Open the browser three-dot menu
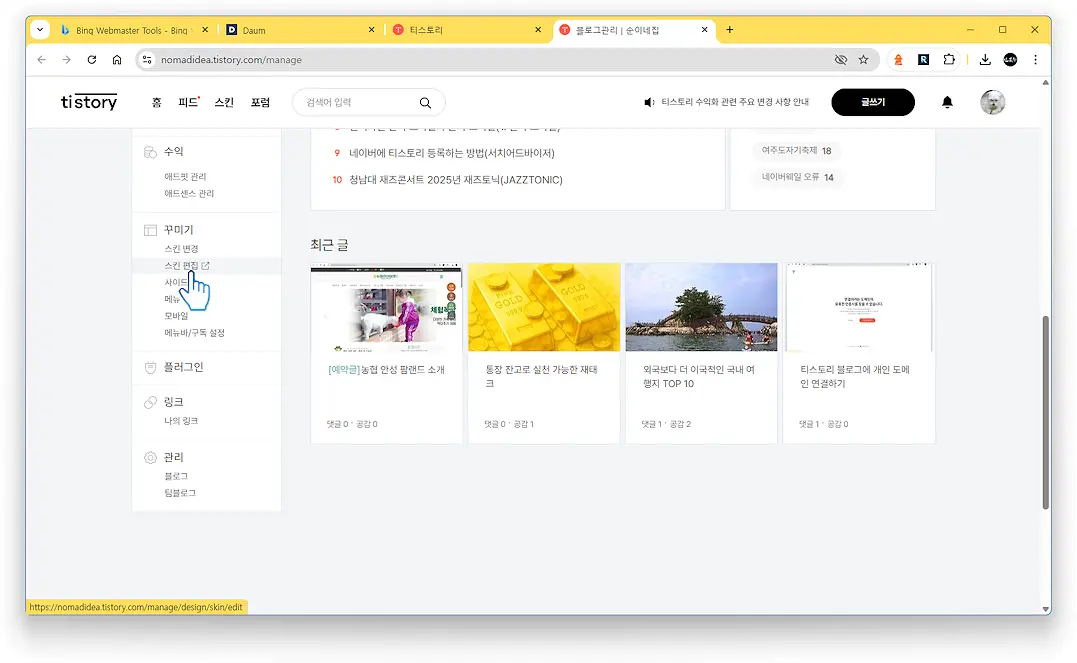This screenshot has height=663, width=1077. (x=1036, y=60)
